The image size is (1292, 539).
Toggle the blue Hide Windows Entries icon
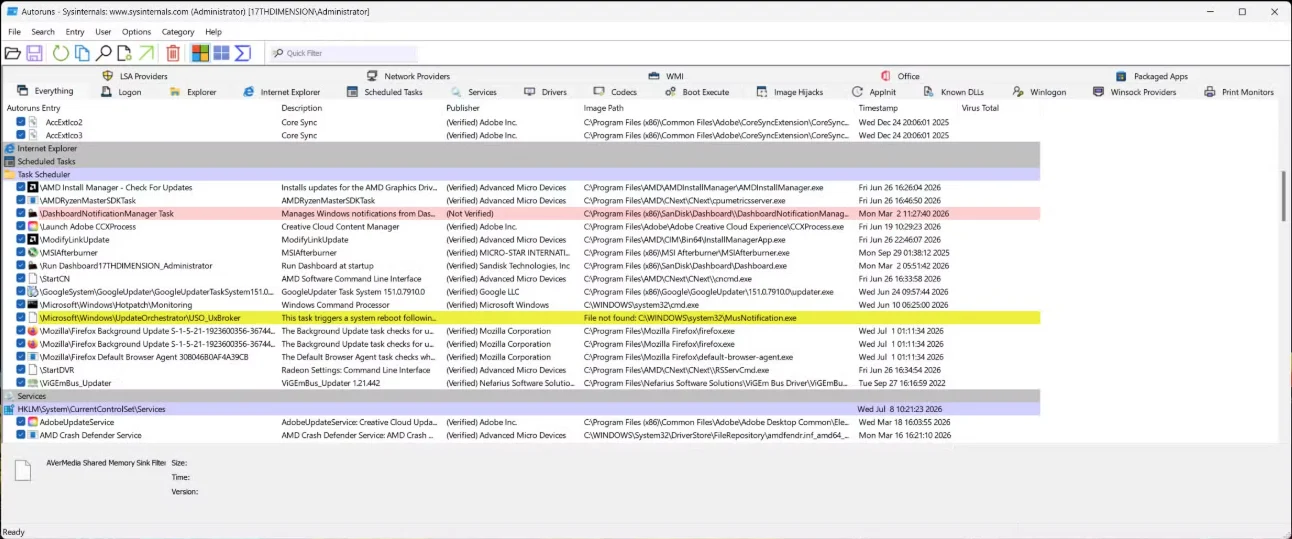click(x=221, y=53)
